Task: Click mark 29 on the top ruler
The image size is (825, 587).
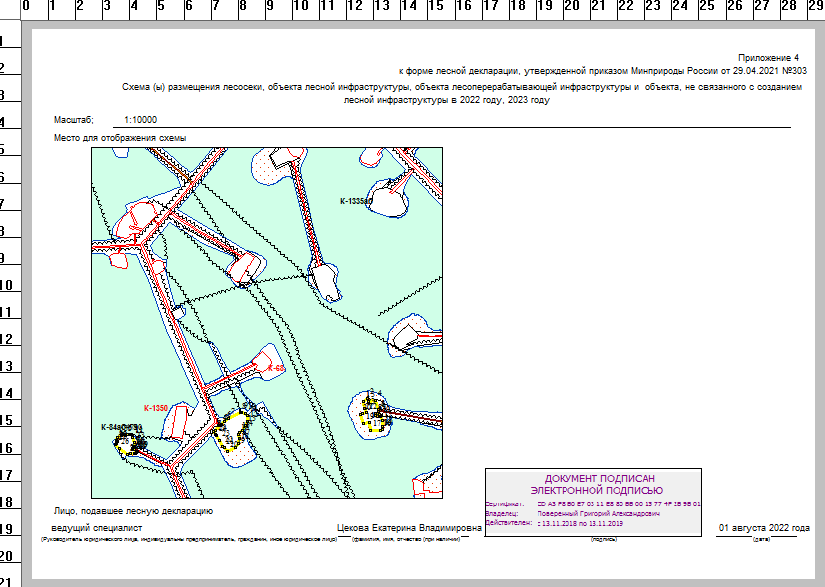Action: tap(815, 7)
